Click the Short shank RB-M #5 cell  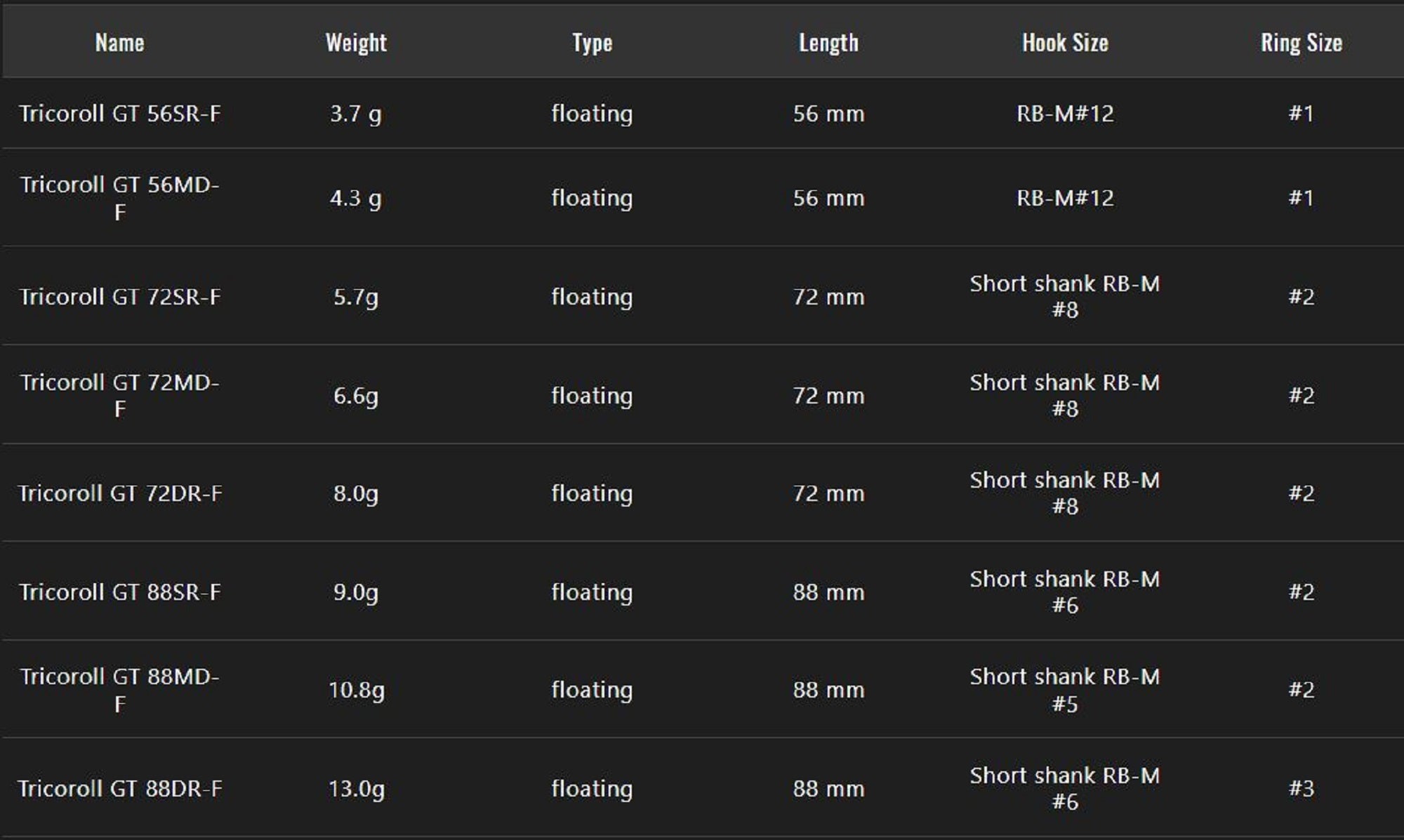(1065, 690)
